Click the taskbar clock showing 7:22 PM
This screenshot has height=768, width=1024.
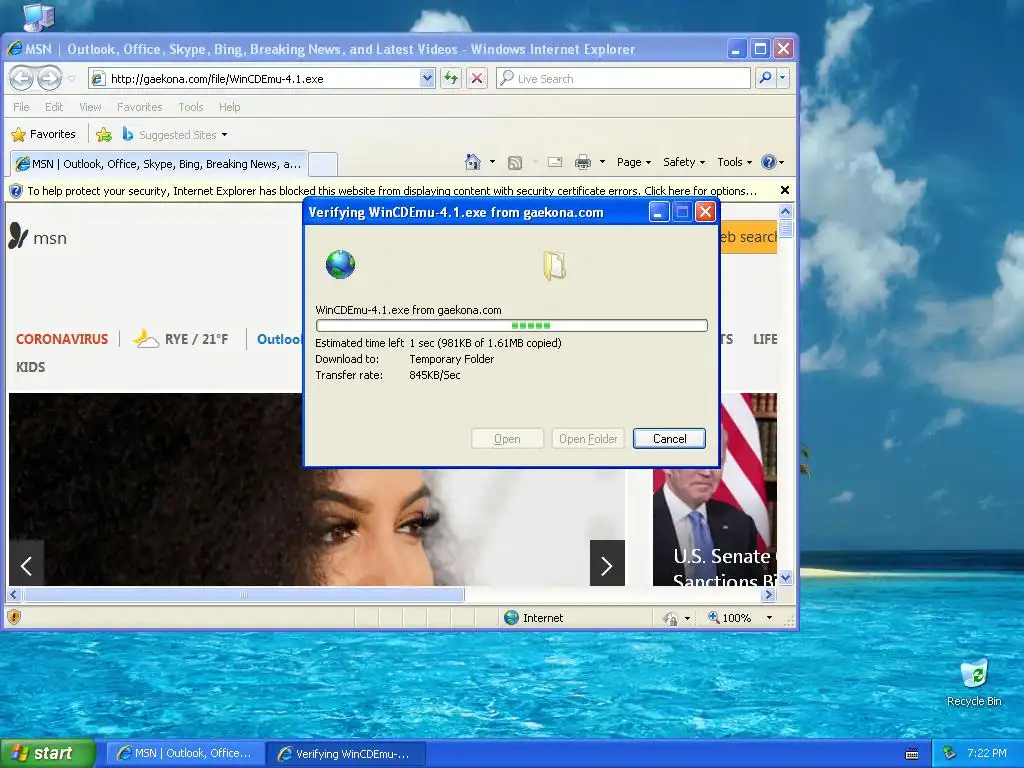click(987, 753)
